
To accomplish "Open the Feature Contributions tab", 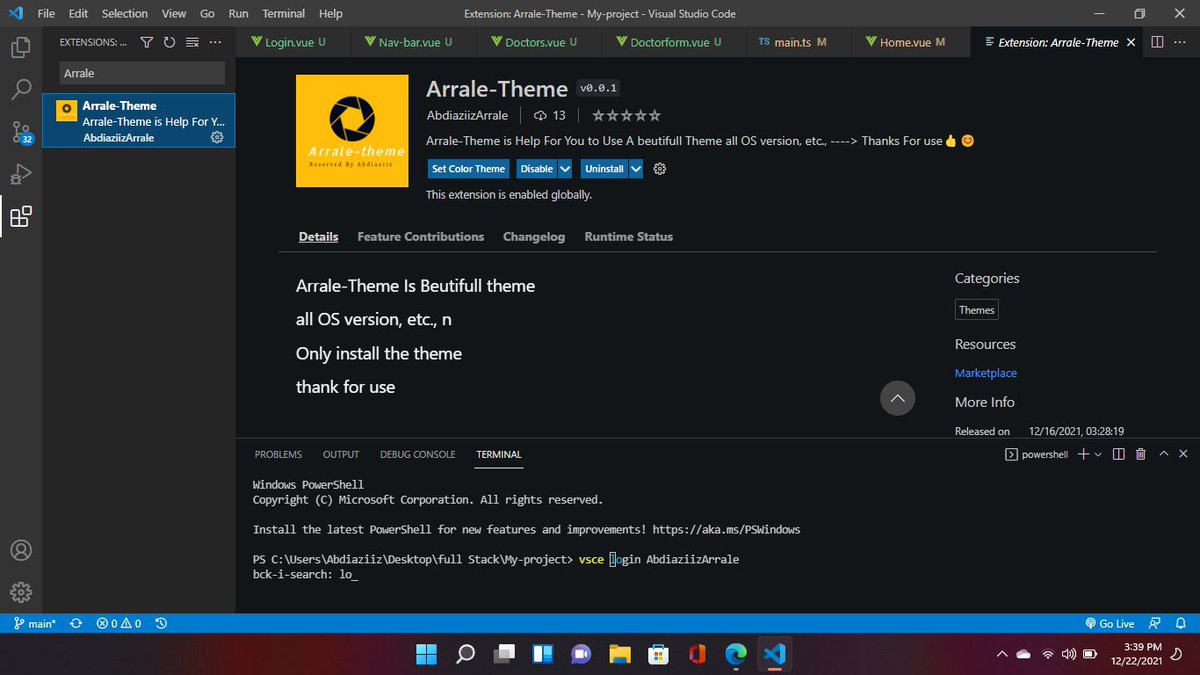I will (x=420, y=237).
